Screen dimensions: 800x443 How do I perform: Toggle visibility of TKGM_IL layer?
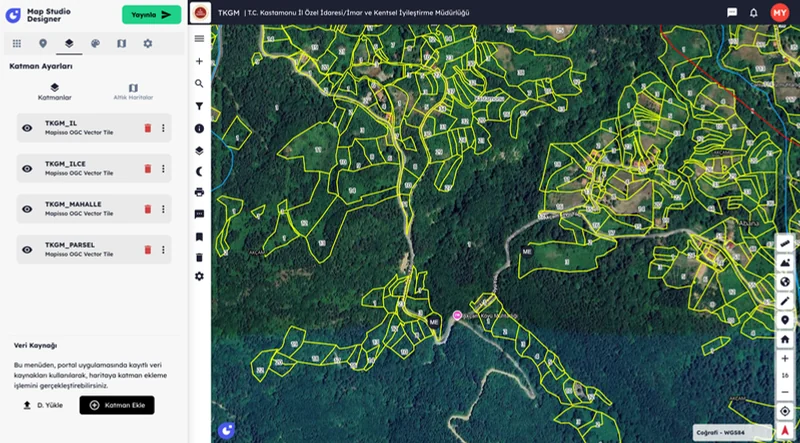point(27,128)
